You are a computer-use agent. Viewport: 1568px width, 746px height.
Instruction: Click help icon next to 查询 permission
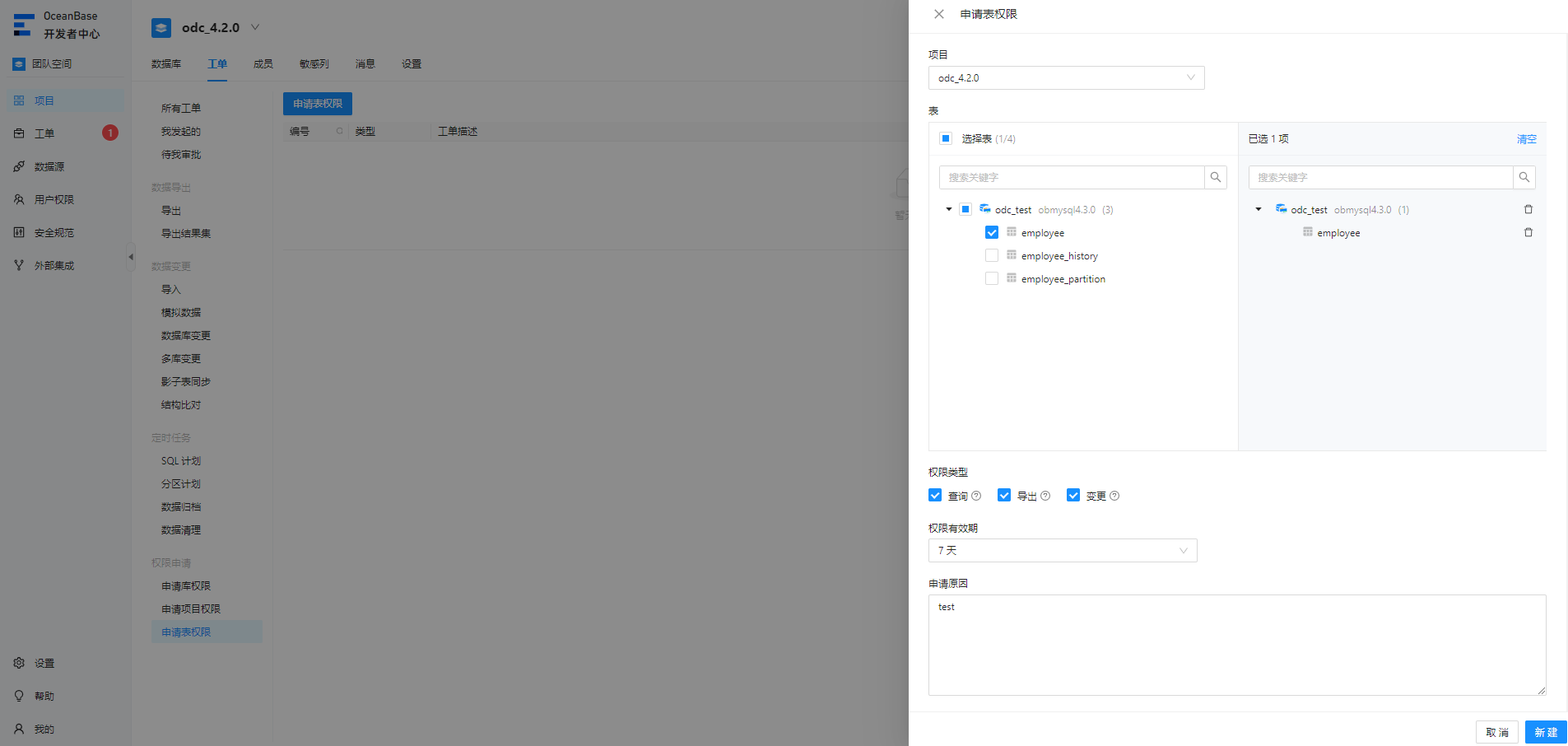(976, 496)
